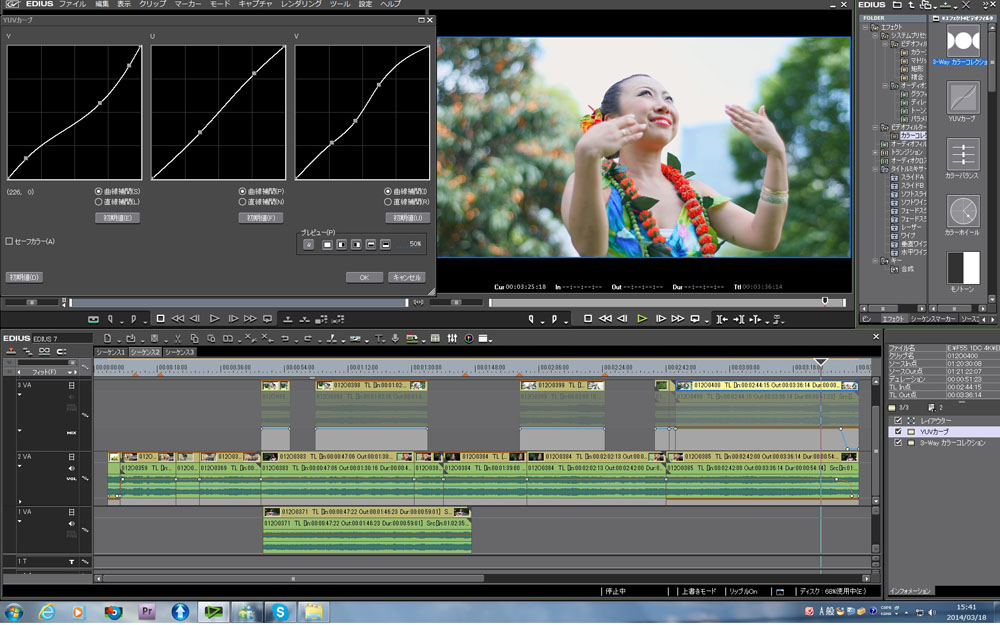This screenshot has width=1000, height=625.
Task: Toggle audio mute speaker on 2 VA track
Action: click(71, 469)
